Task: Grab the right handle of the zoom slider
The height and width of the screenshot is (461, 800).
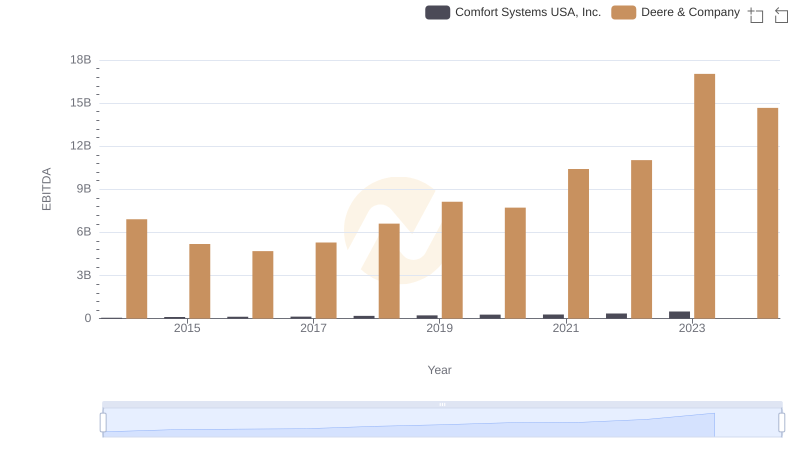Action: (x=782, y=423)
